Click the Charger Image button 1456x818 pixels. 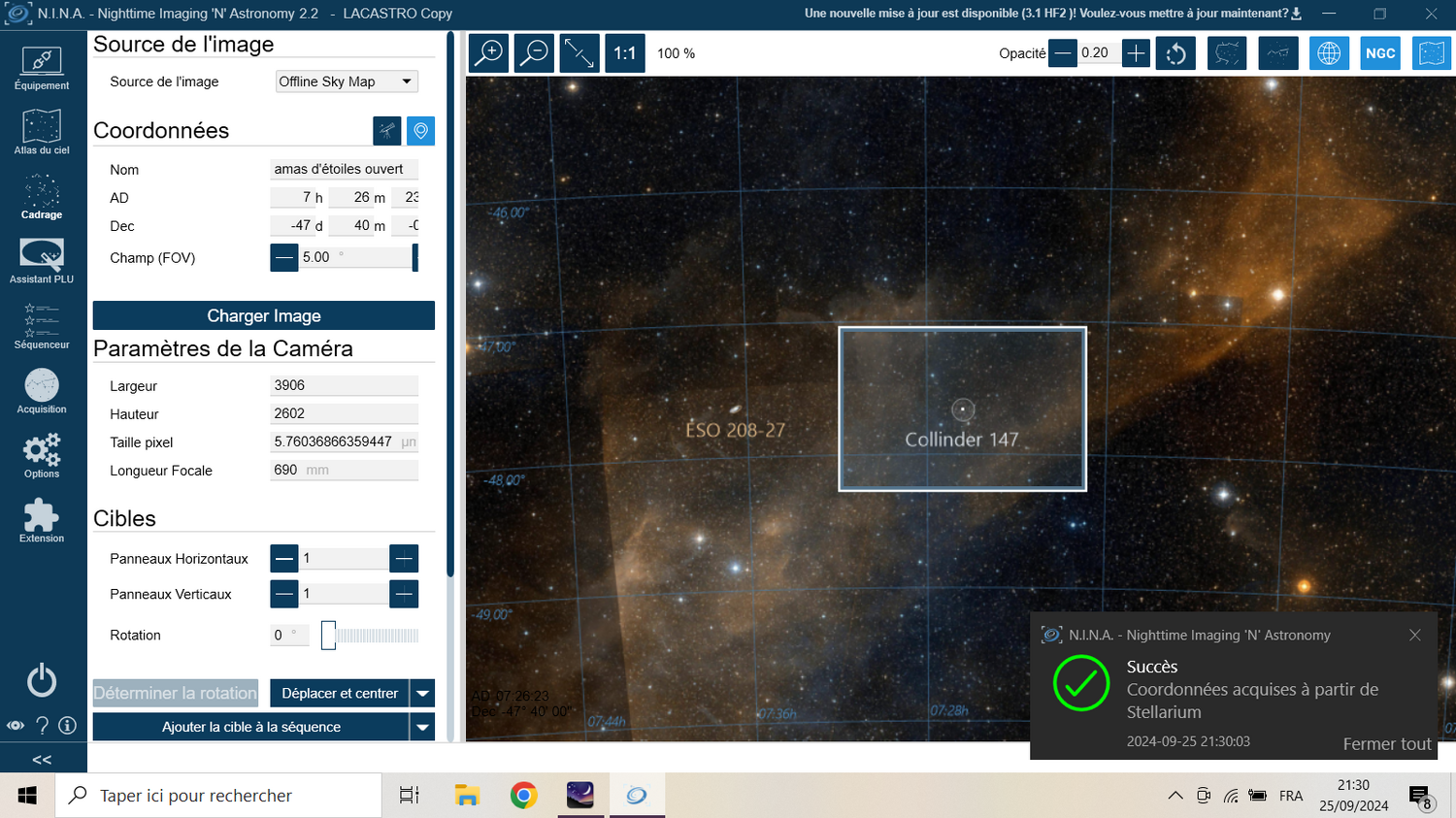coord(264,315)
